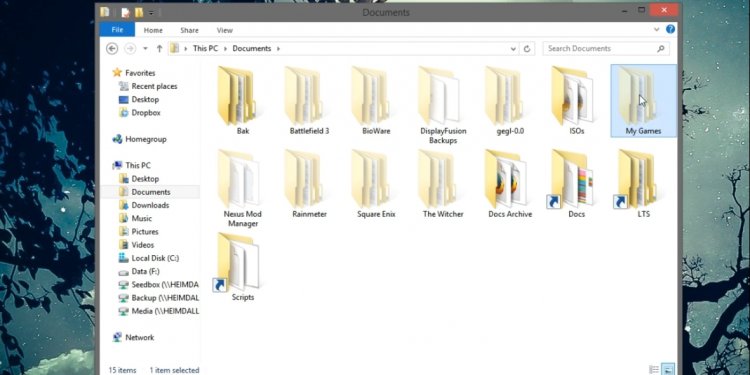Screen dimensions: 750x375
Task: Open the address bar history dropdown
Action: tap(513, 48)
